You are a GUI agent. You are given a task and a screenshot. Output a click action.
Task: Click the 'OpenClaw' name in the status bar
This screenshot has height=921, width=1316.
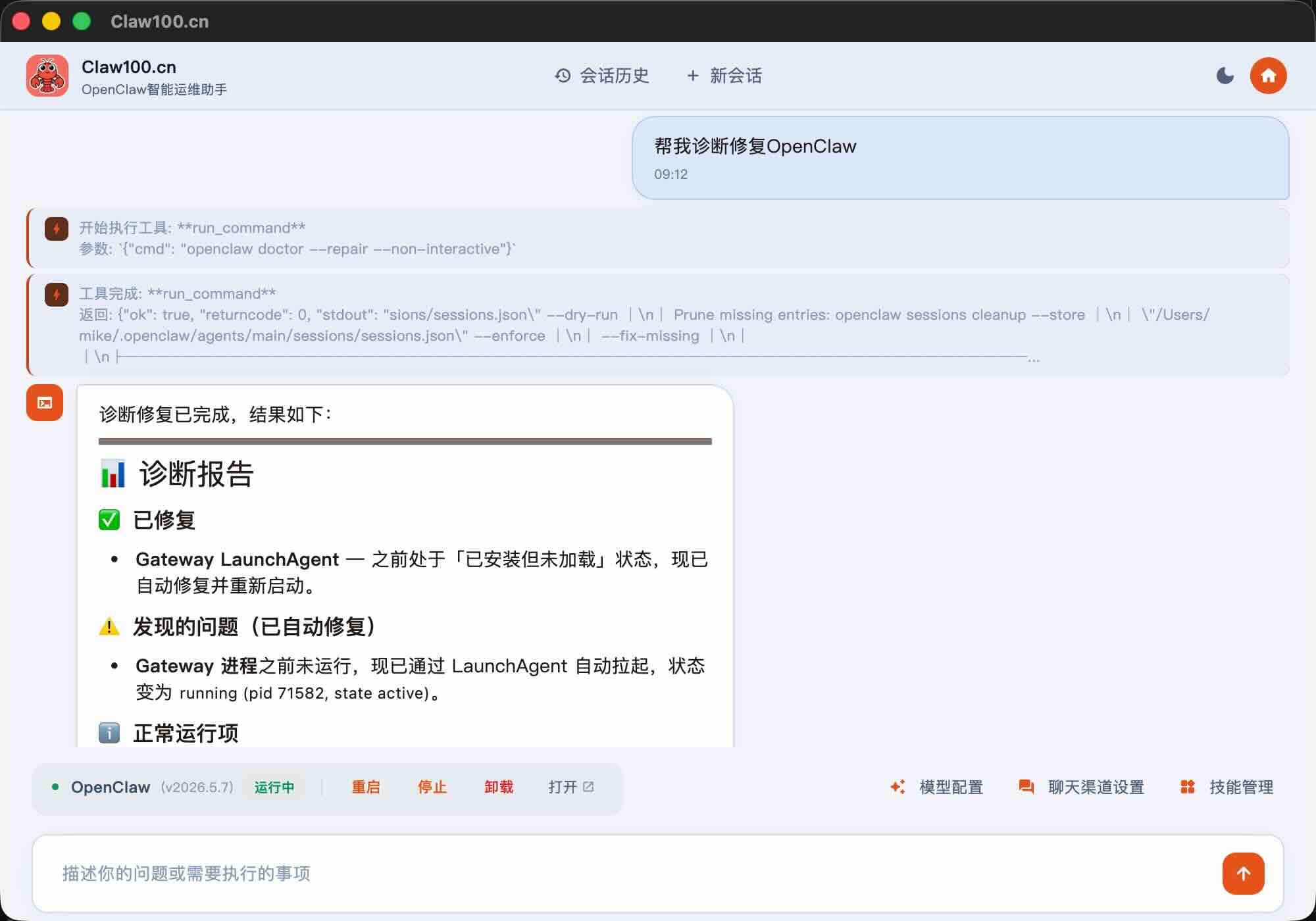click(111, 787)
